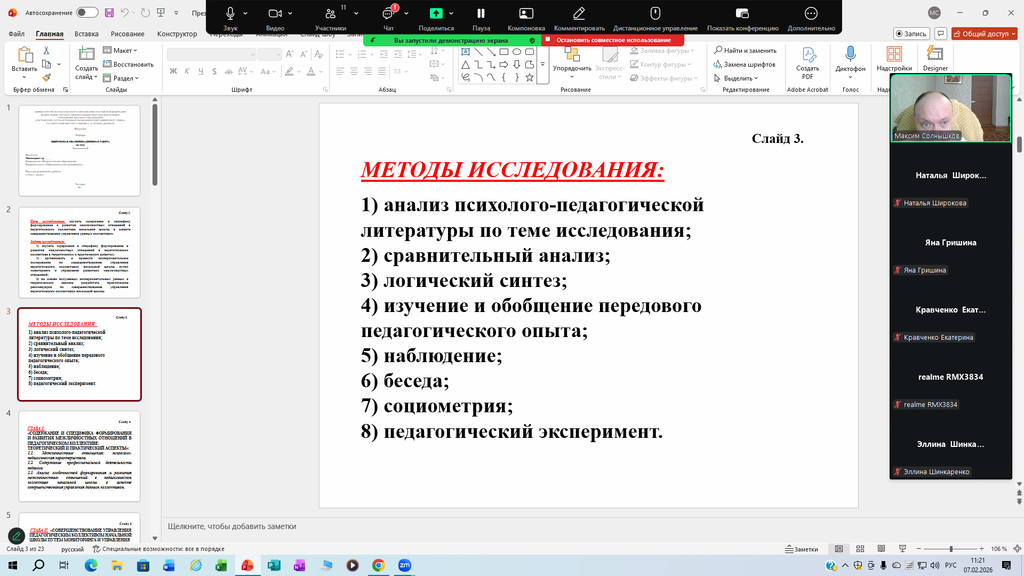Mute audio with the Zoom Звук microphone icon
This screenshot has width=1024, height=576.
230,13
